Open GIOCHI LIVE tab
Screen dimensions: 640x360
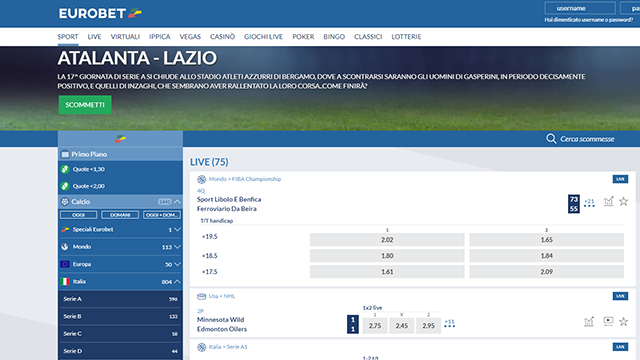click(263, 37)
